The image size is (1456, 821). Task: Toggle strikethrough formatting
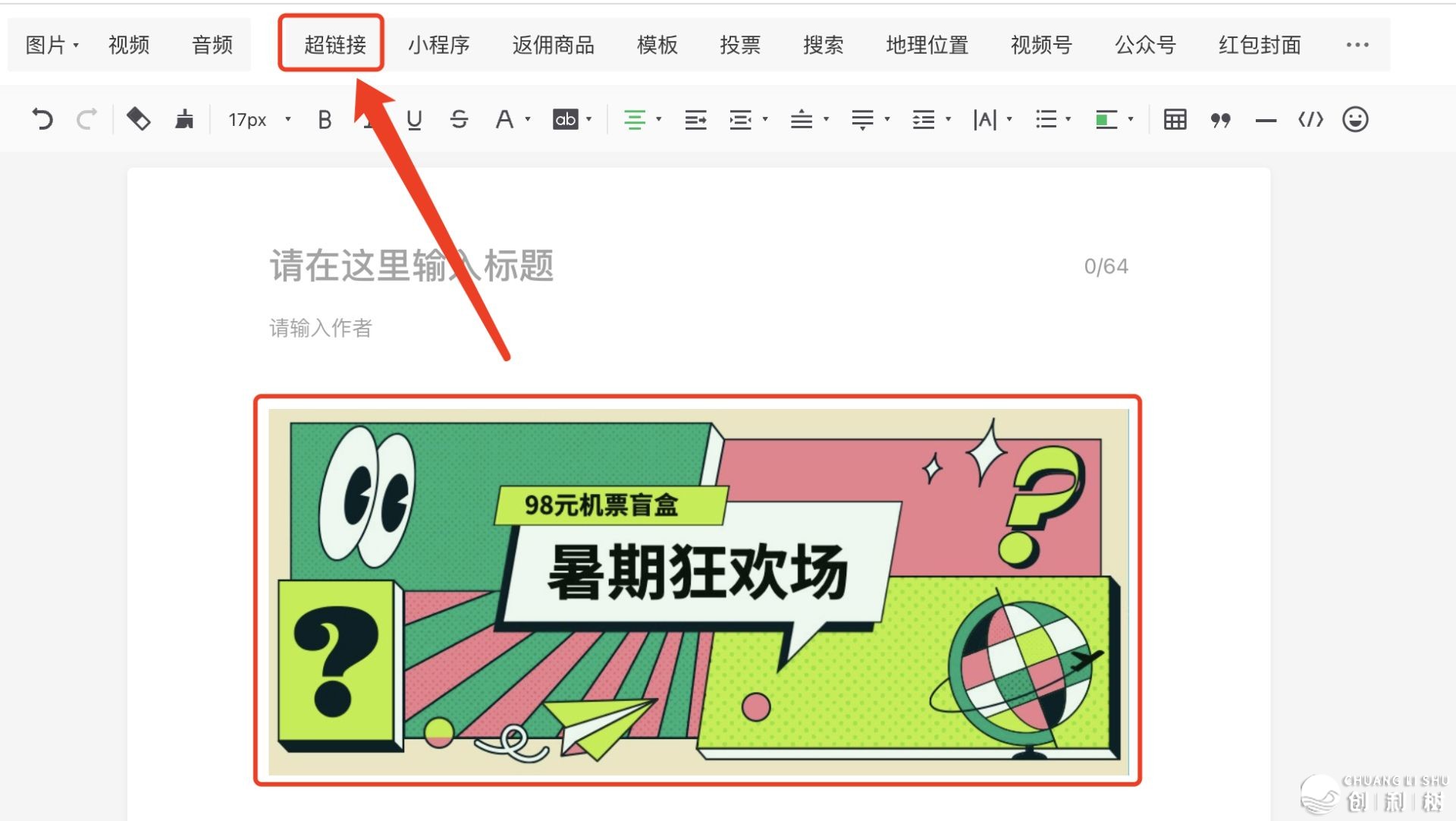(x=459, y=119)
